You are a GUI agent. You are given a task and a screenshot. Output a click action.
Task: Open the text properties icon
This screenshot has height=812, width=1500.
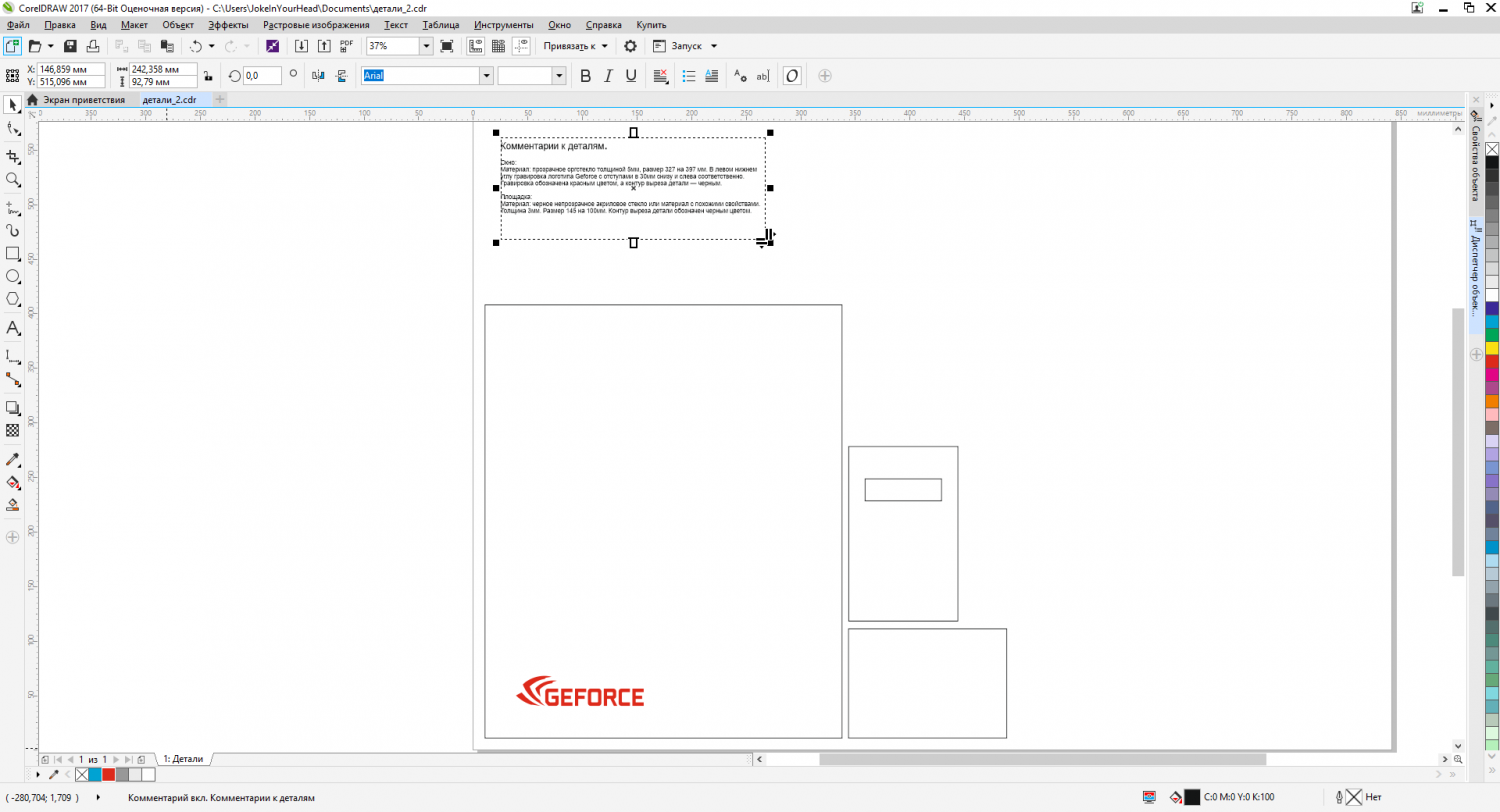coord(740,75)
